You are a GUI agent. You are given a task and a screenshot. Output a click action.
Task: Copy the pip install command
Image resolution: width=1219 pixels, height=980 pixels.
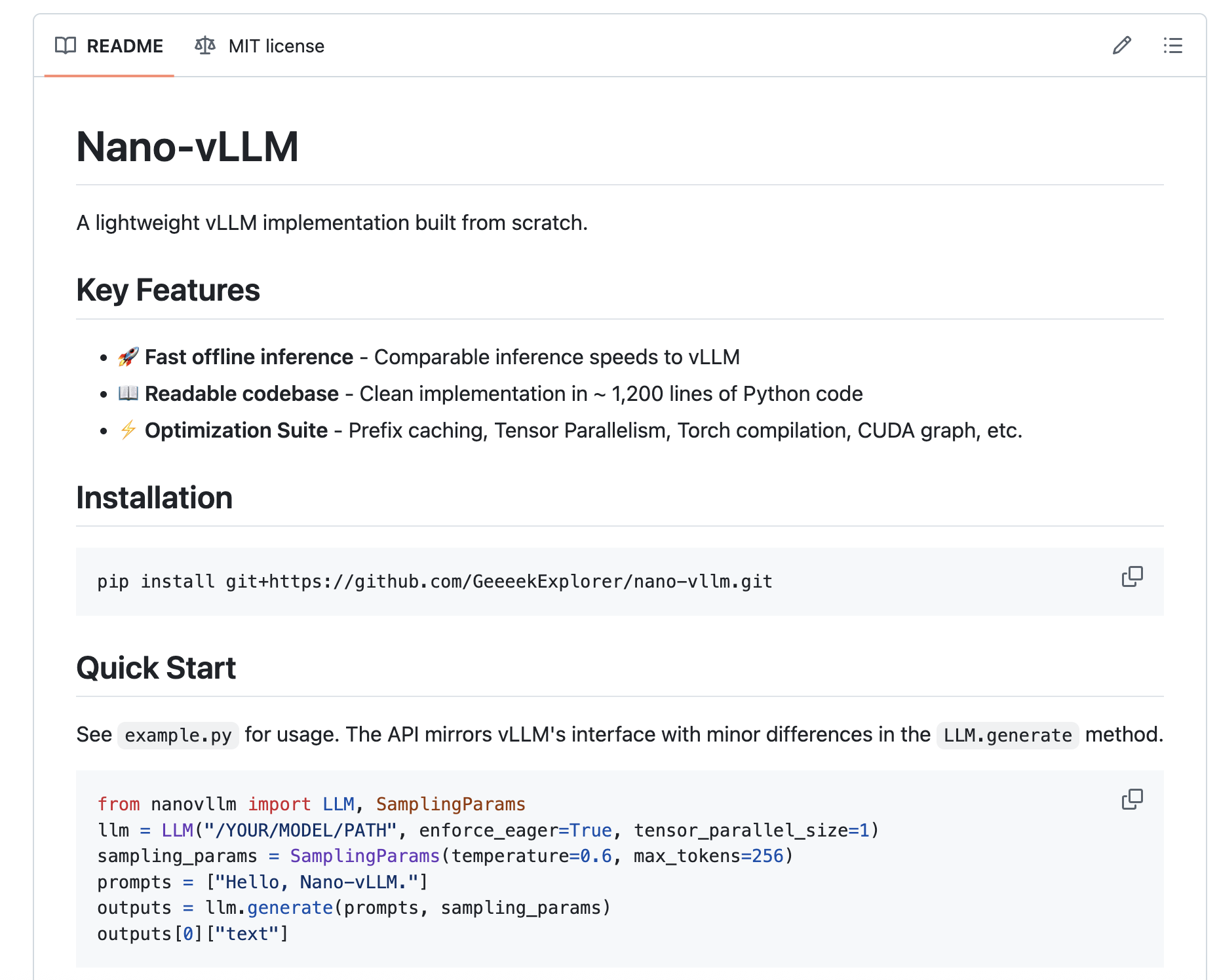point(1132,577)
